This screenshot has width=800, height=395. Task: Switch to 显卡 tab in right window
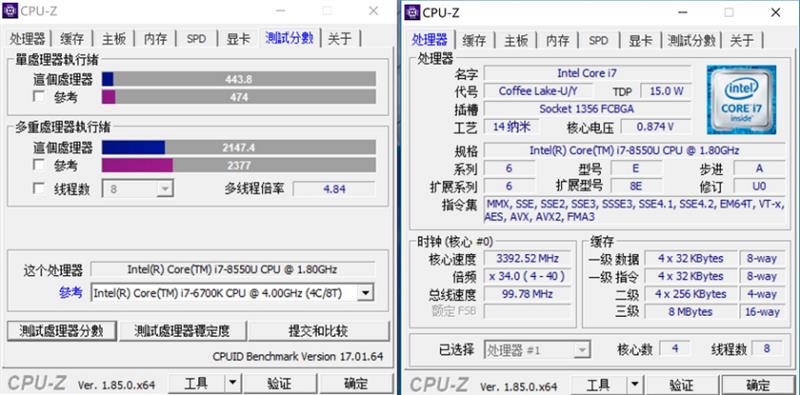point(640,41)
